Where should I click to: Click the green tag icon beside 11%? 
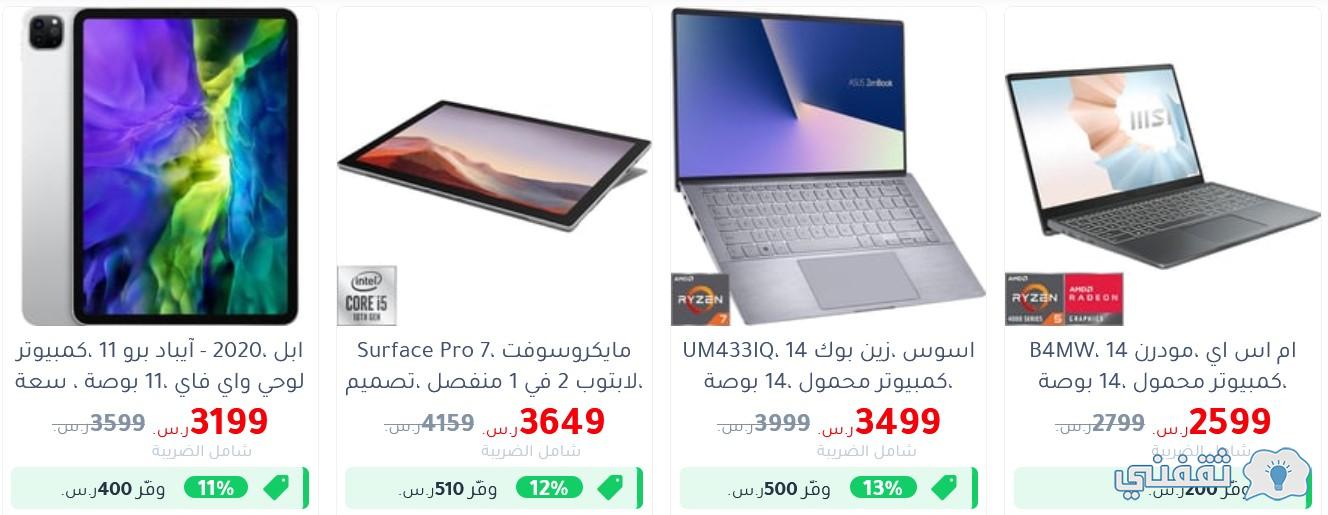pos(277,488)
